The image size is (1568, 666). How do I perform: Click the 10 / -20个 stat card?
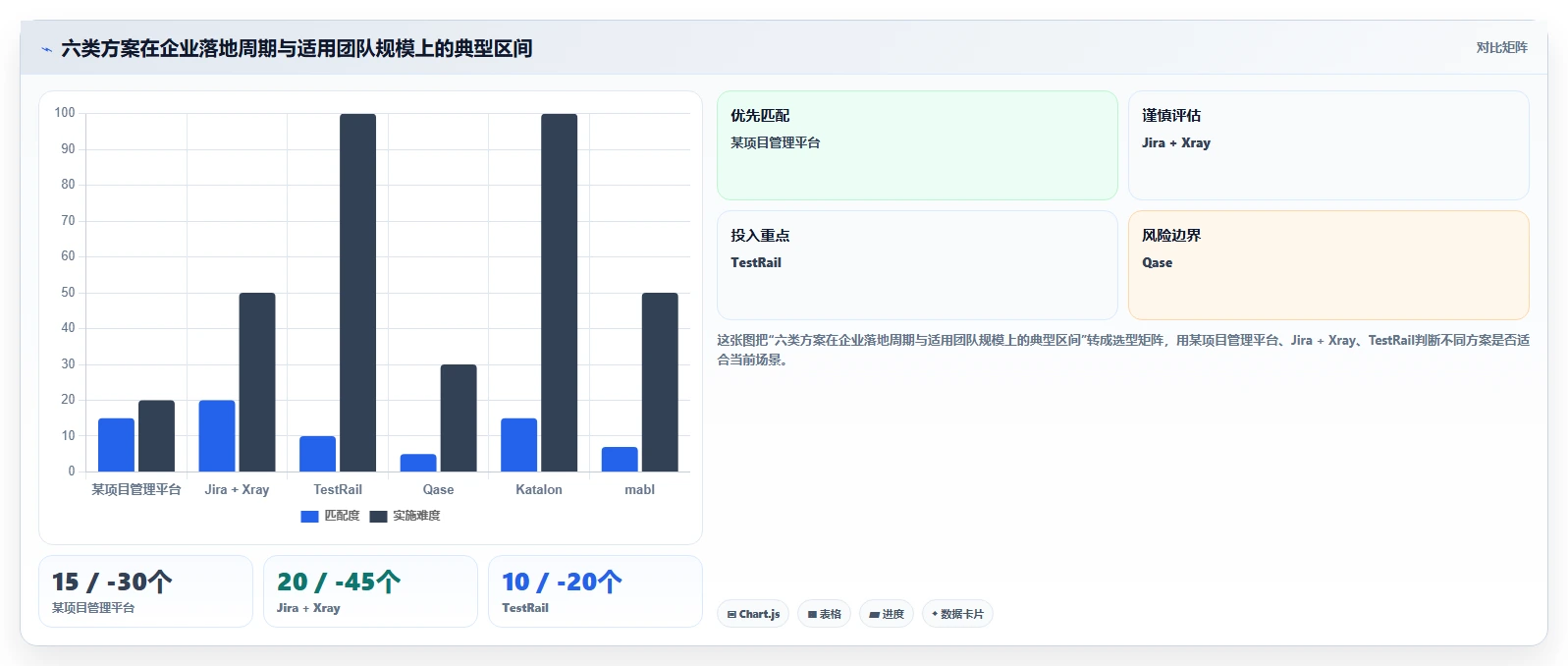(x=595, y=591)
